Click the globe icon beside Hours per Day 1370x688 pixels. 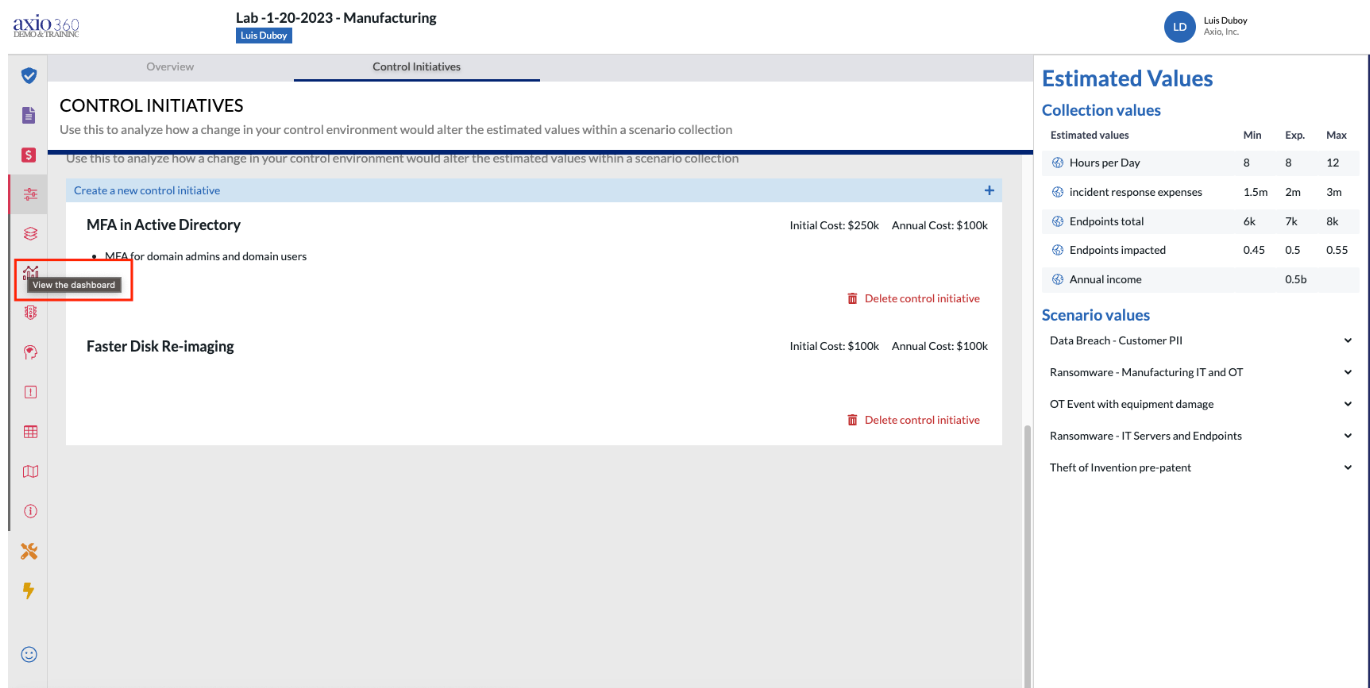click(x=1058, y=163)
